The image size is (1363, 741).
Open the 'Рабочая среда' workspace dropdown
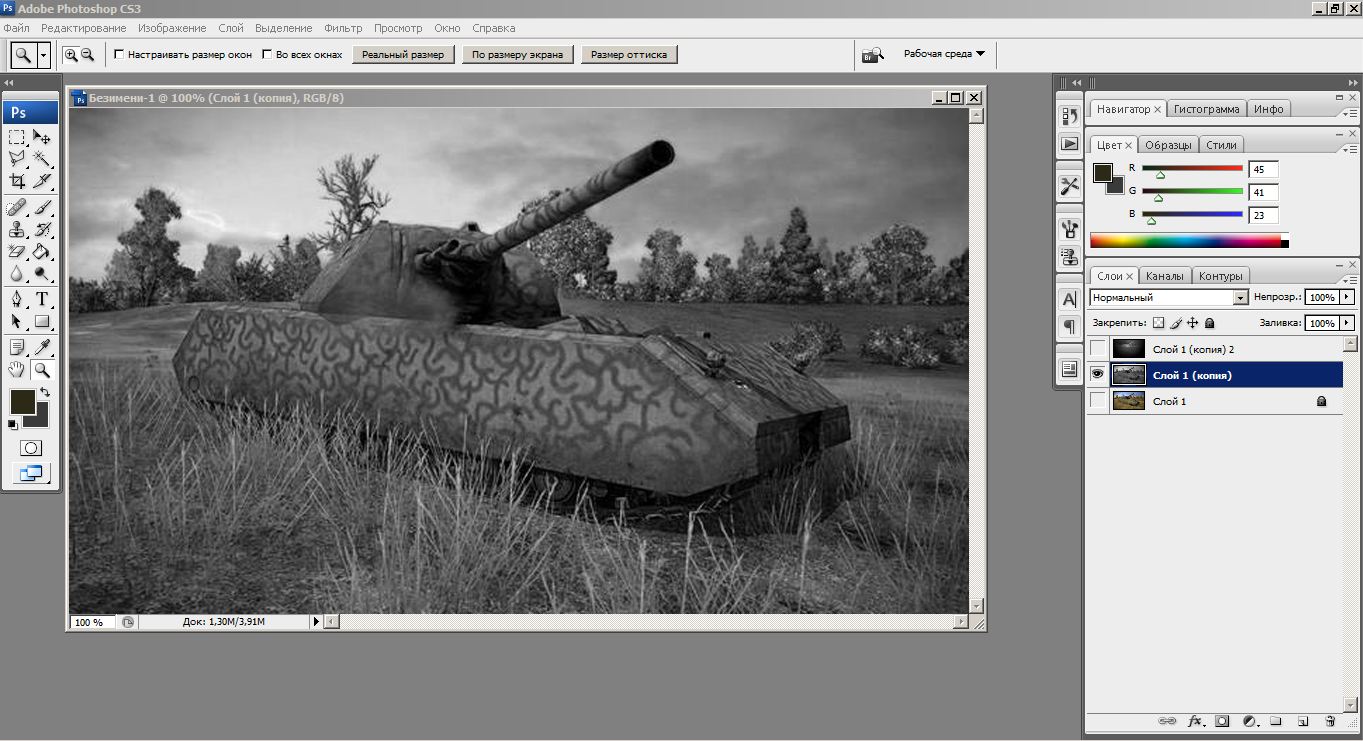click(x=944, y=54)
